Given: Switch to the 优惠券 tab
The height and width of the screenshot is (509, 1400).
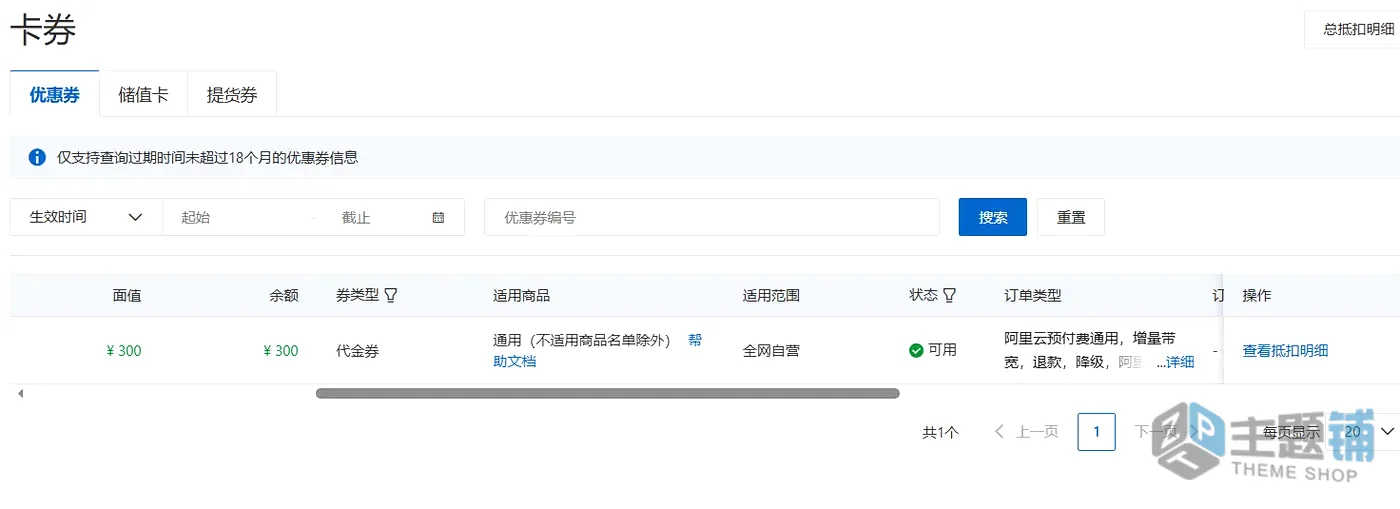Looking at the screenshot, I should coord(54,95).
